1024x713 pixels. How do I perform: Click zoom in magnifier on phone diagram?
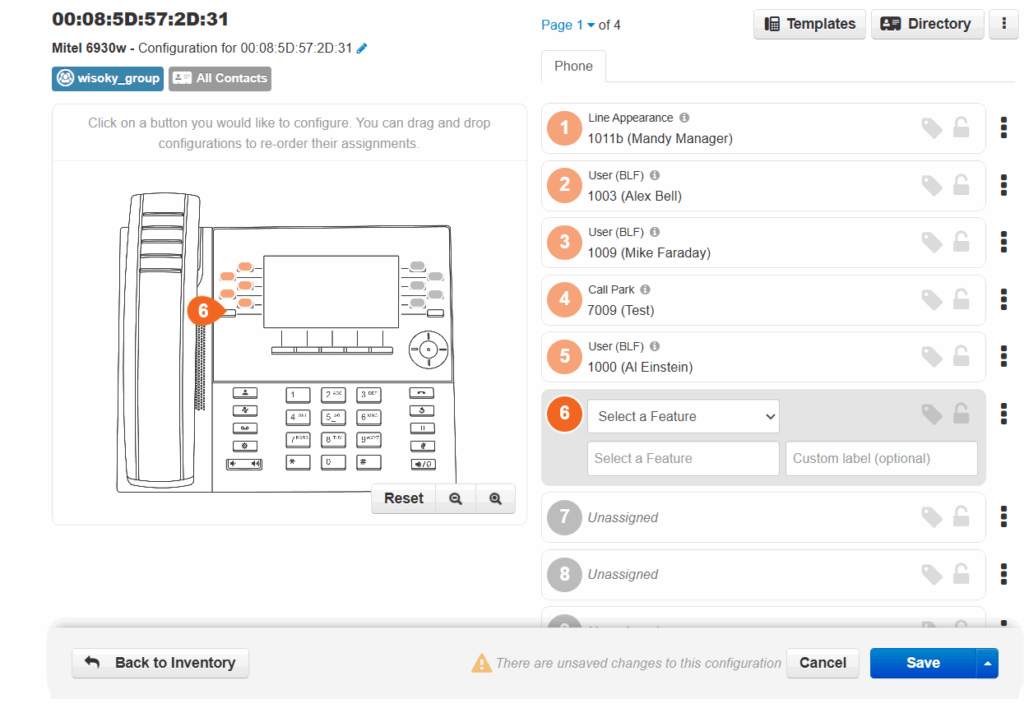point(495,498)
